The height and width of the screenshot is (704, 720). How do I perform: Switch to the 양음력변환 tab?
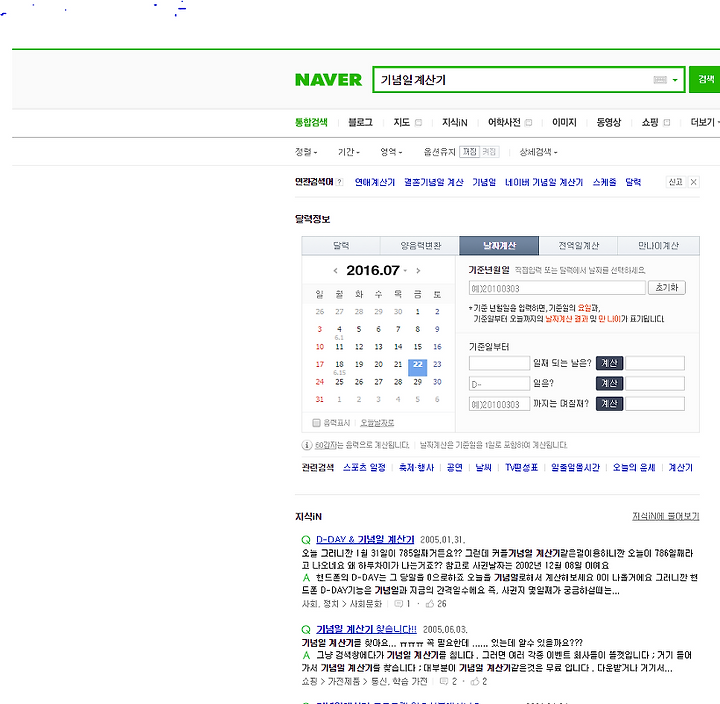tap(420, 246)
